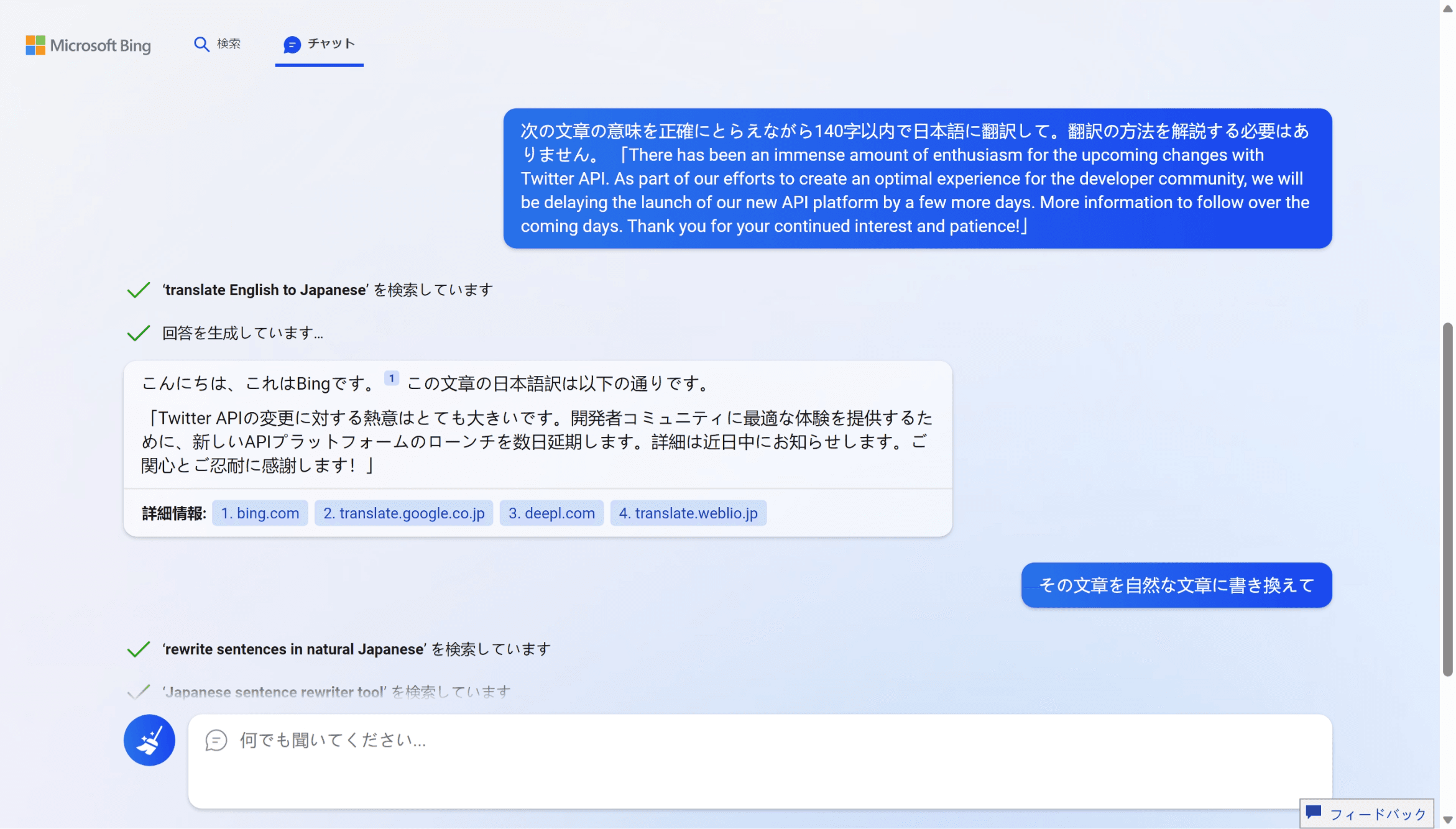Screen dimensions: 1456x829
Task: Click the Japanese translation text in Bing's reply
Action: 537,441
